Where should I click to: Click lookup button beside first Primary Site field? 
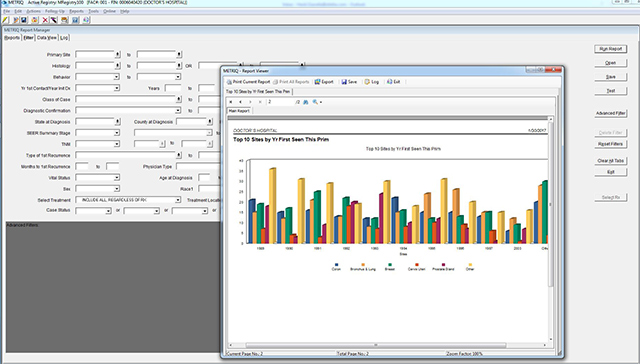[118, 54]
